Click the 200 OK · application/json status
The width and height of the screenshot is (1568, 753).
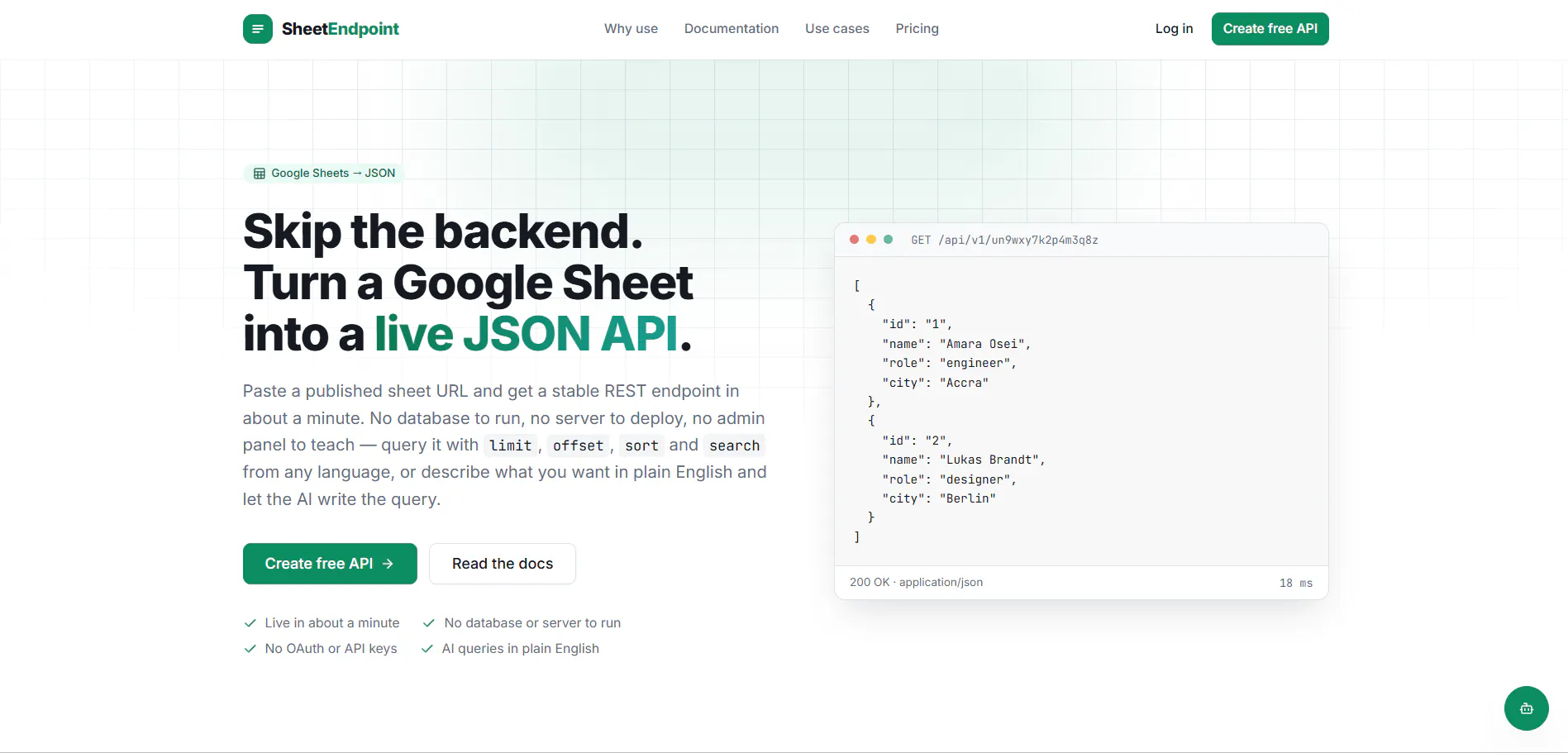[916, 583]
